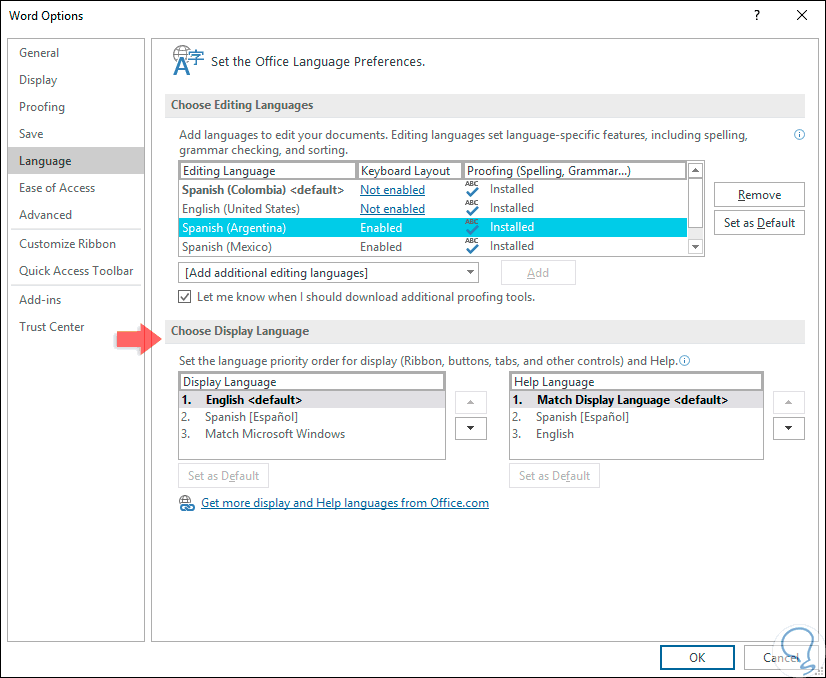
Task: Move display language down with down arrow
Action: tap(470, 428)
